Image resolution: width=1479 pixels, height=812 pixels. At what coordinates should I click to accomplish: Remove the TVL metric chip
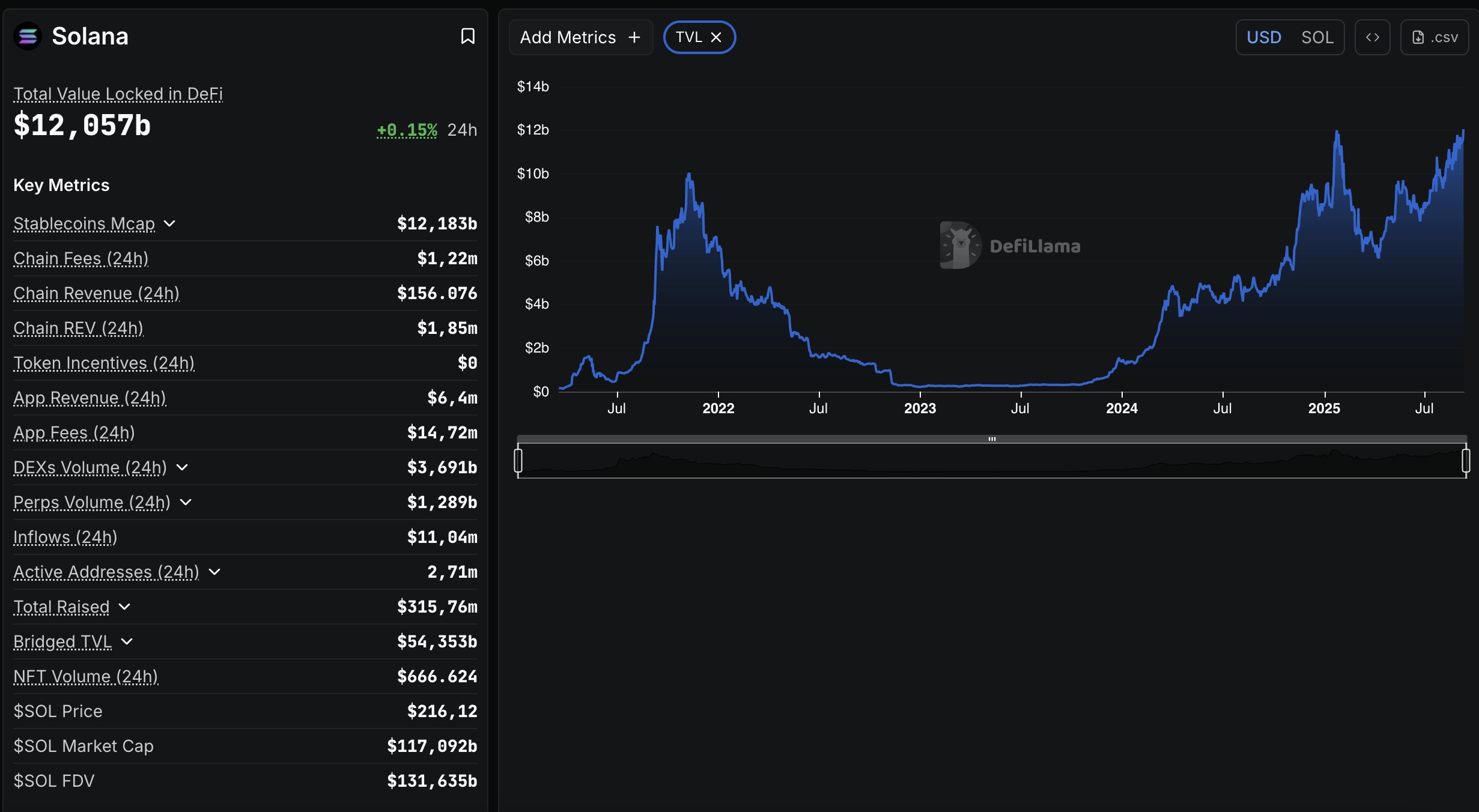coord(716,37)
